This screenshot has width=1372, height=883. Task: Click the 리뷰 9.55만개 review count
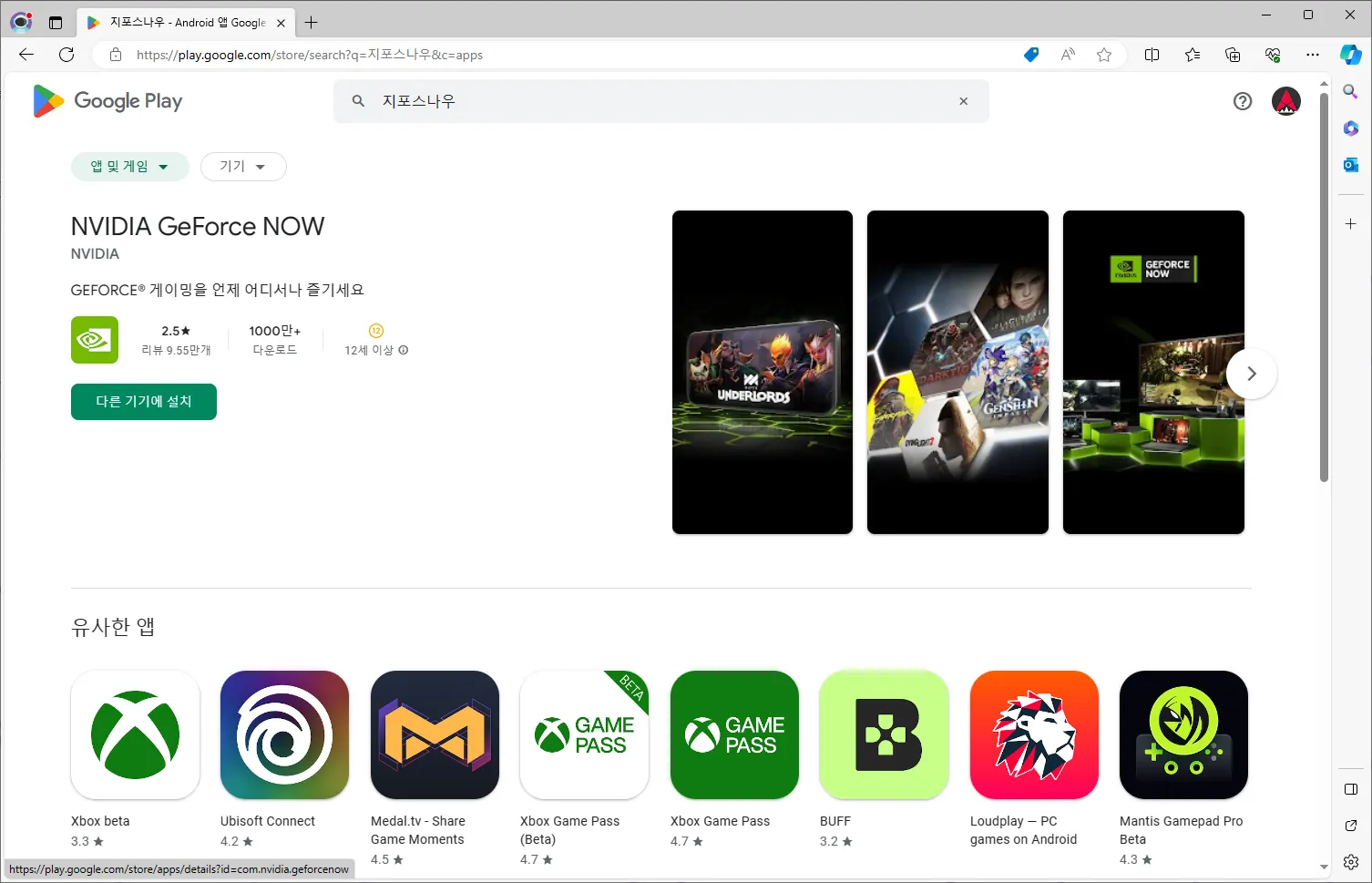click(176, 350)
